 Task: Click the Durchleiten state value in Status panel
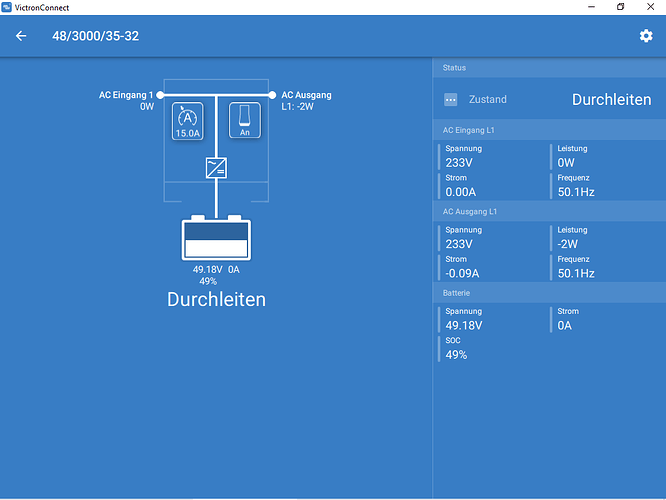(x=612, y=100)
